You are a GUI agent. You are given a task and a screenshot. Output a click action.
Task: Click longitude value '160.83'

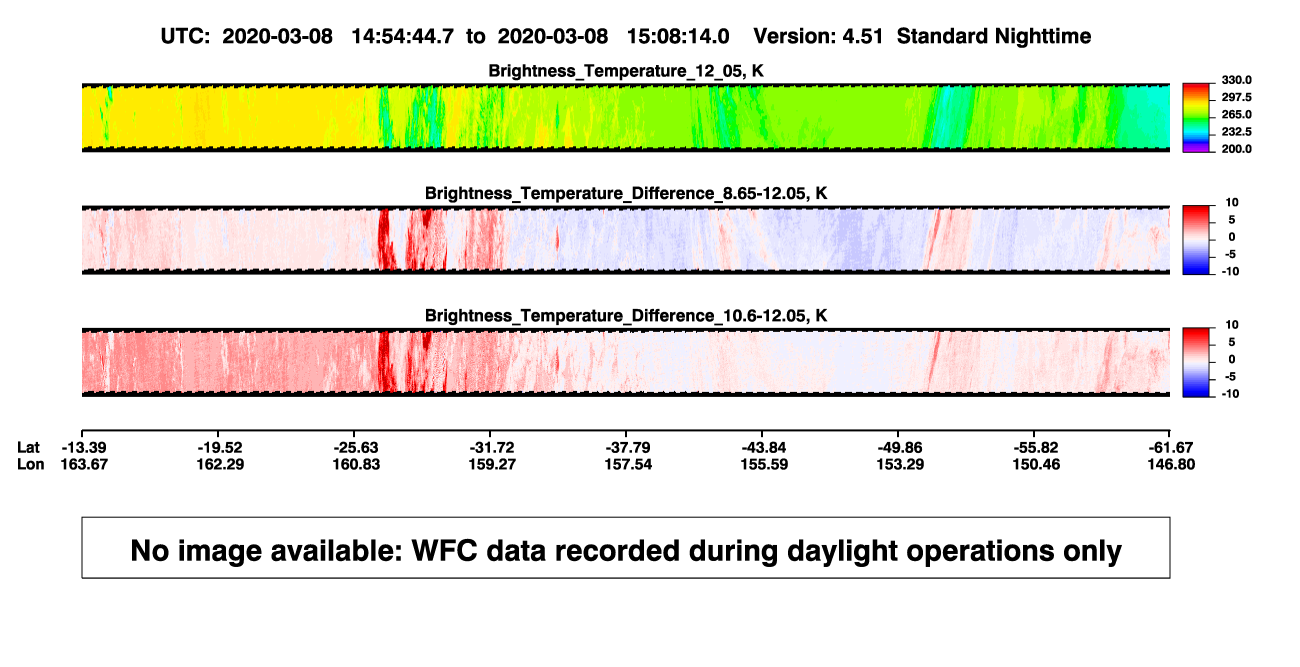(356, 464)
